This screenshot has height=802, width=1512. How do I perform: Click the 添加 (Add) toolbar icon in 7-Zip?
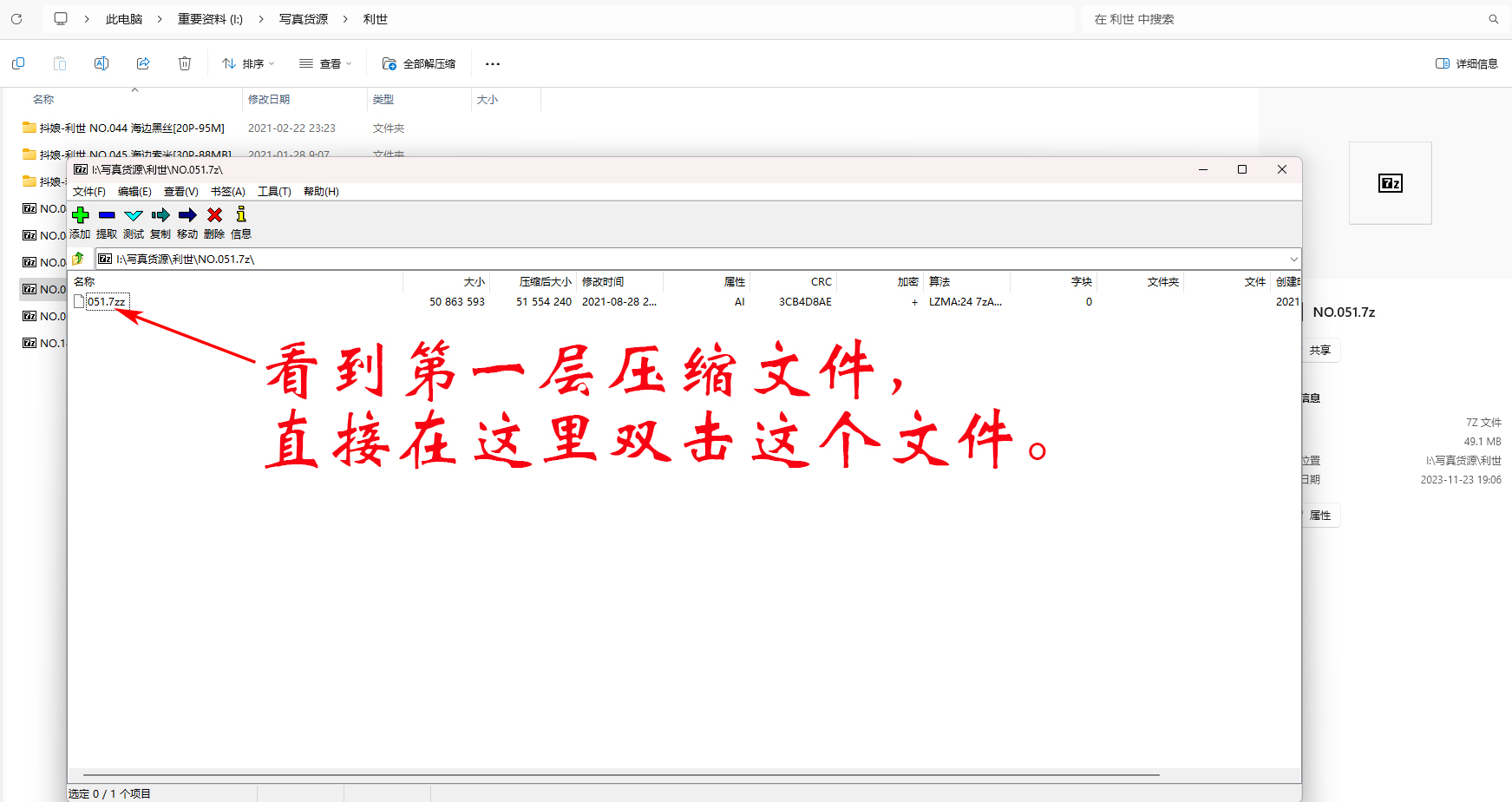(81, 215)
